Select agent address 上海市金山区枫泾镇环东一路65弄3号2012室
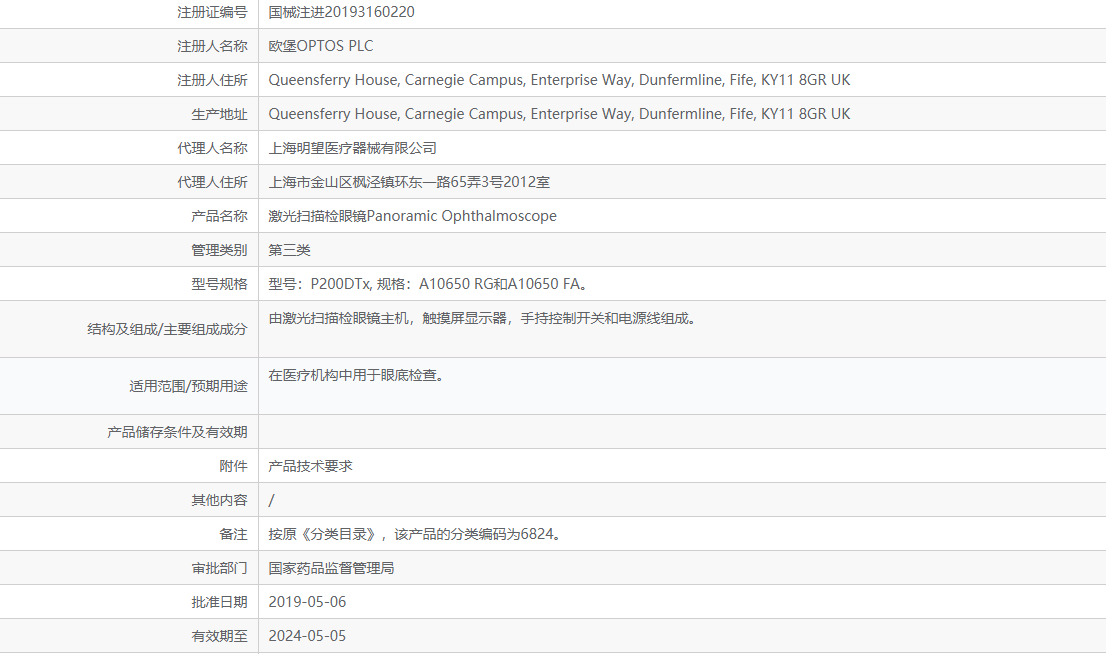The image size is (1106, 654). 409,182
